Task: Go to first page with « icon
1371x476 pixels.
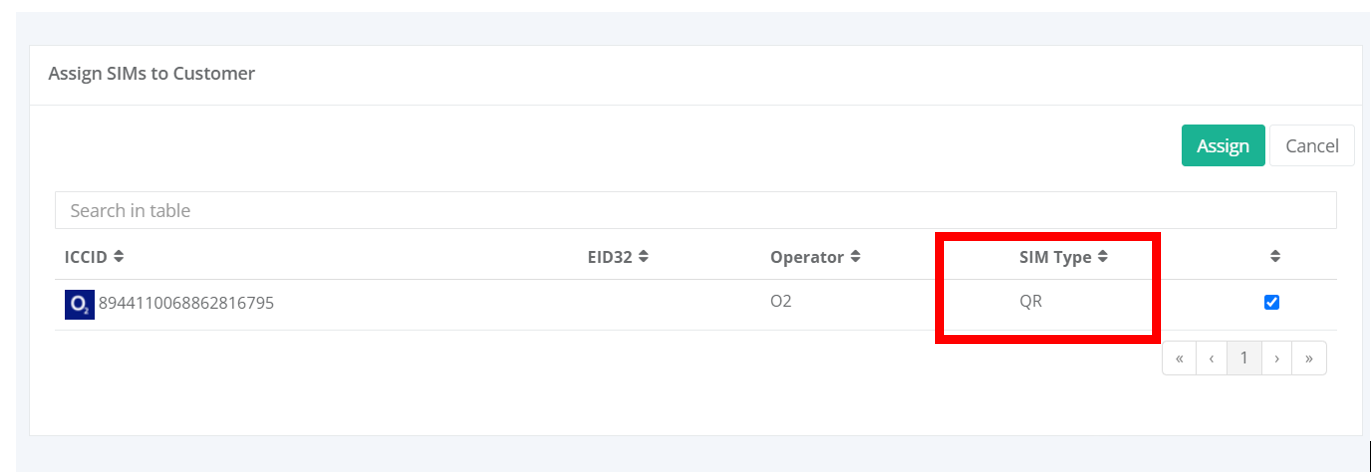Action: [1179, 358]
